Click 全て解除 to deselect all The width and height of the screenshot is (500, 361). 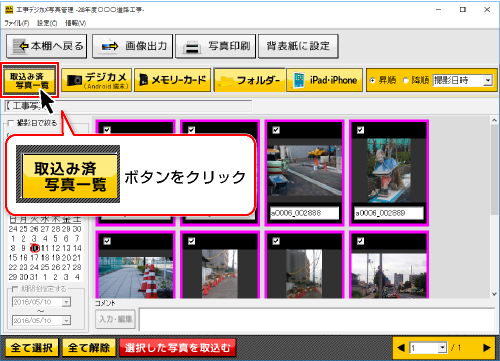click(89, 348)
